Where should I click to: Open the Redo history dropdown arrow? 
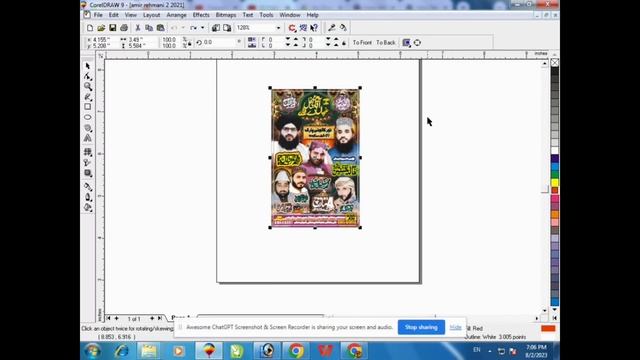(202, 28)
